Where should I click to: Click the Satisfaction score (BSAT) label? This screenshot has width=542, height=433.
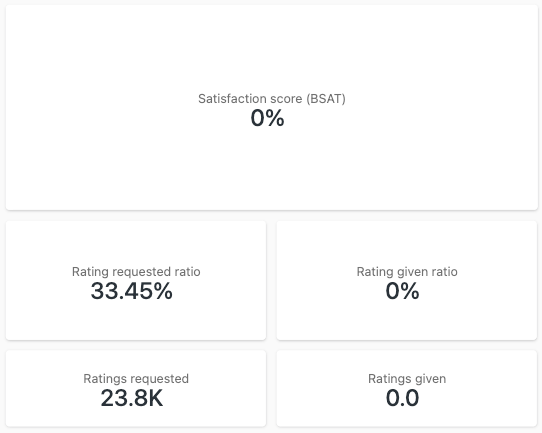pyautogui.click(x=272, y=99)
